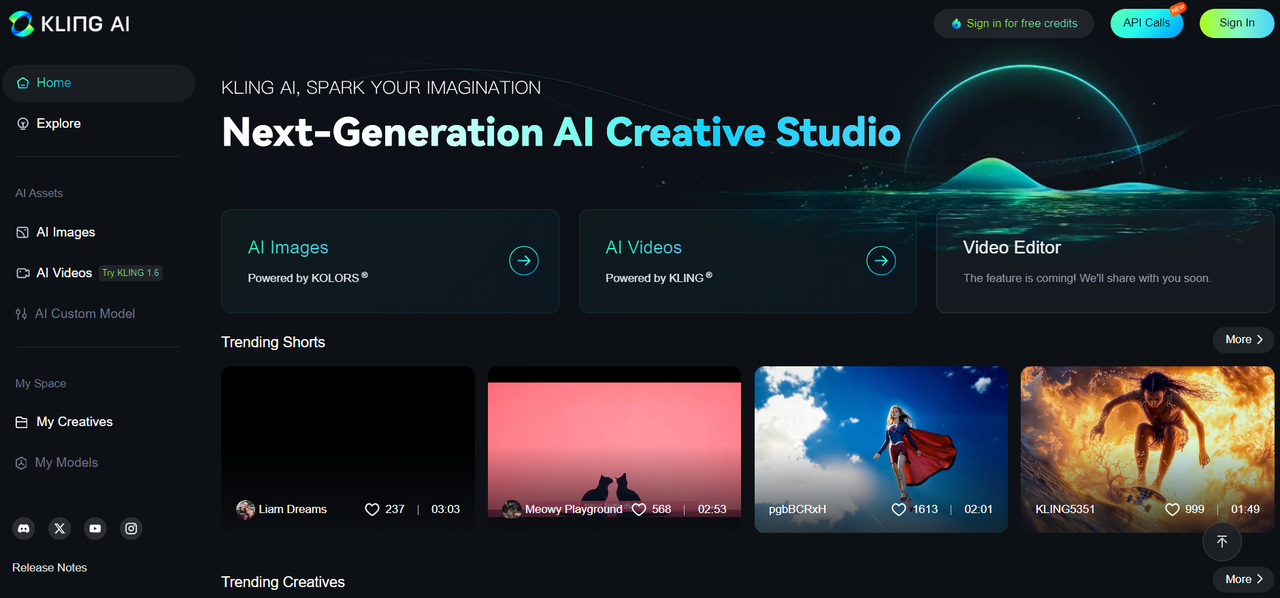Click the arrow icon on AI Videos card
Viewport: 1280px width, 598px height.
tap(881, 261)
